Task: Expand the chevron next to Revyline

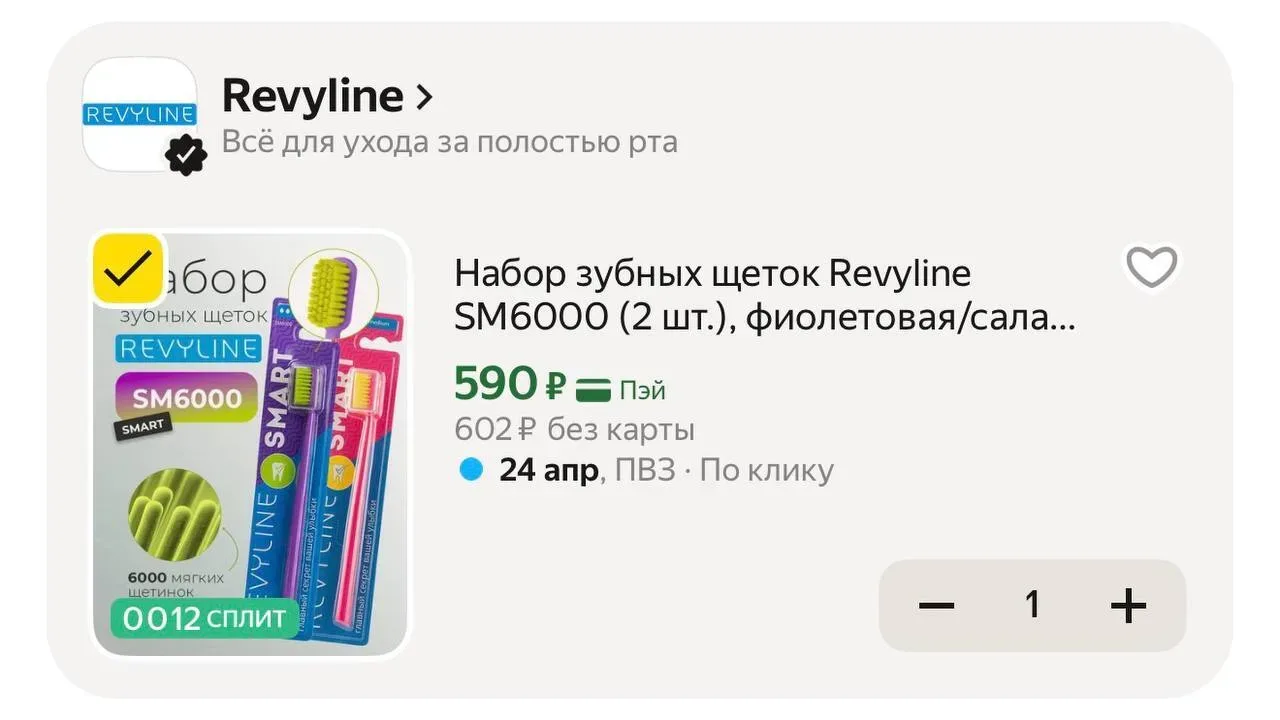Action: (424, 97)
